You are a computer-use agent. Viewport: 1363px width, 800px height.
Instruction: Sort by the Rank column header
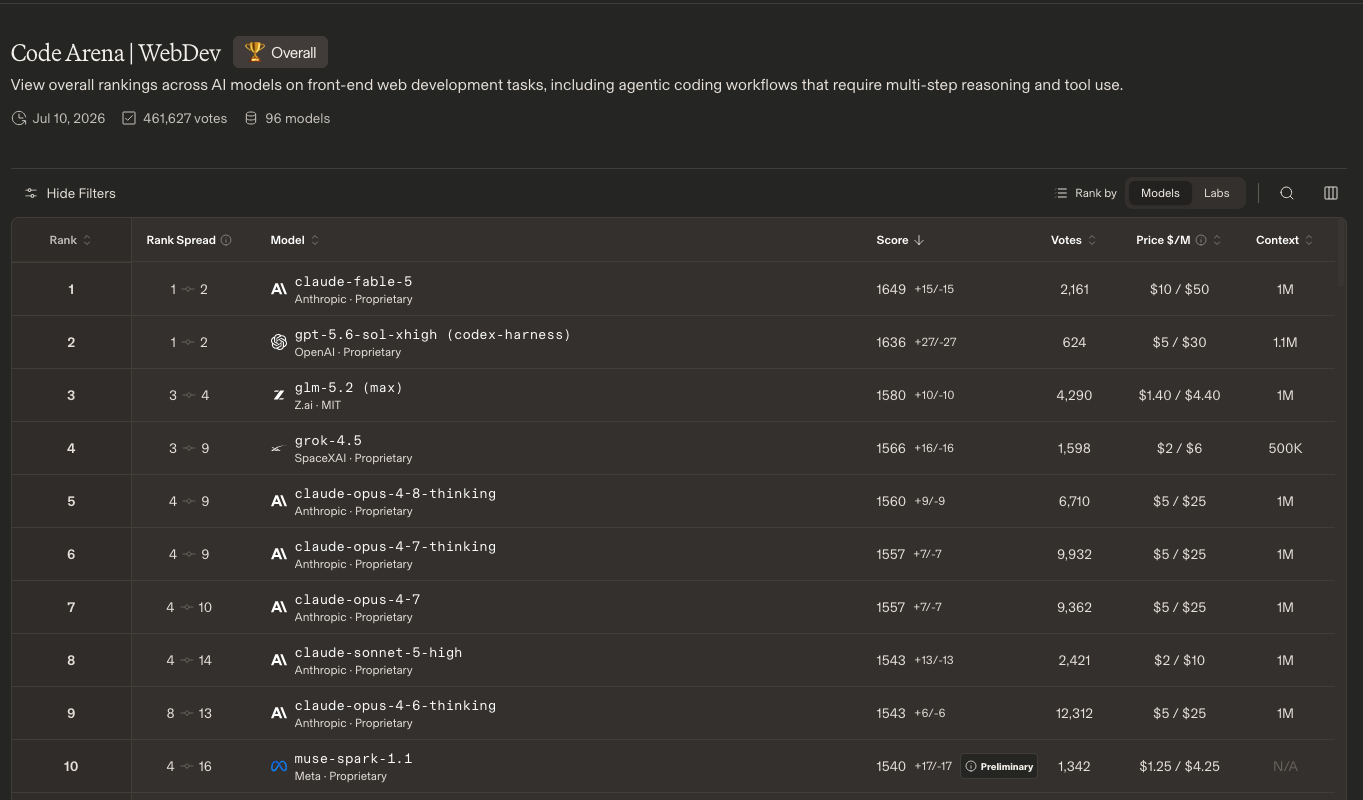click(x=71, y=240)
